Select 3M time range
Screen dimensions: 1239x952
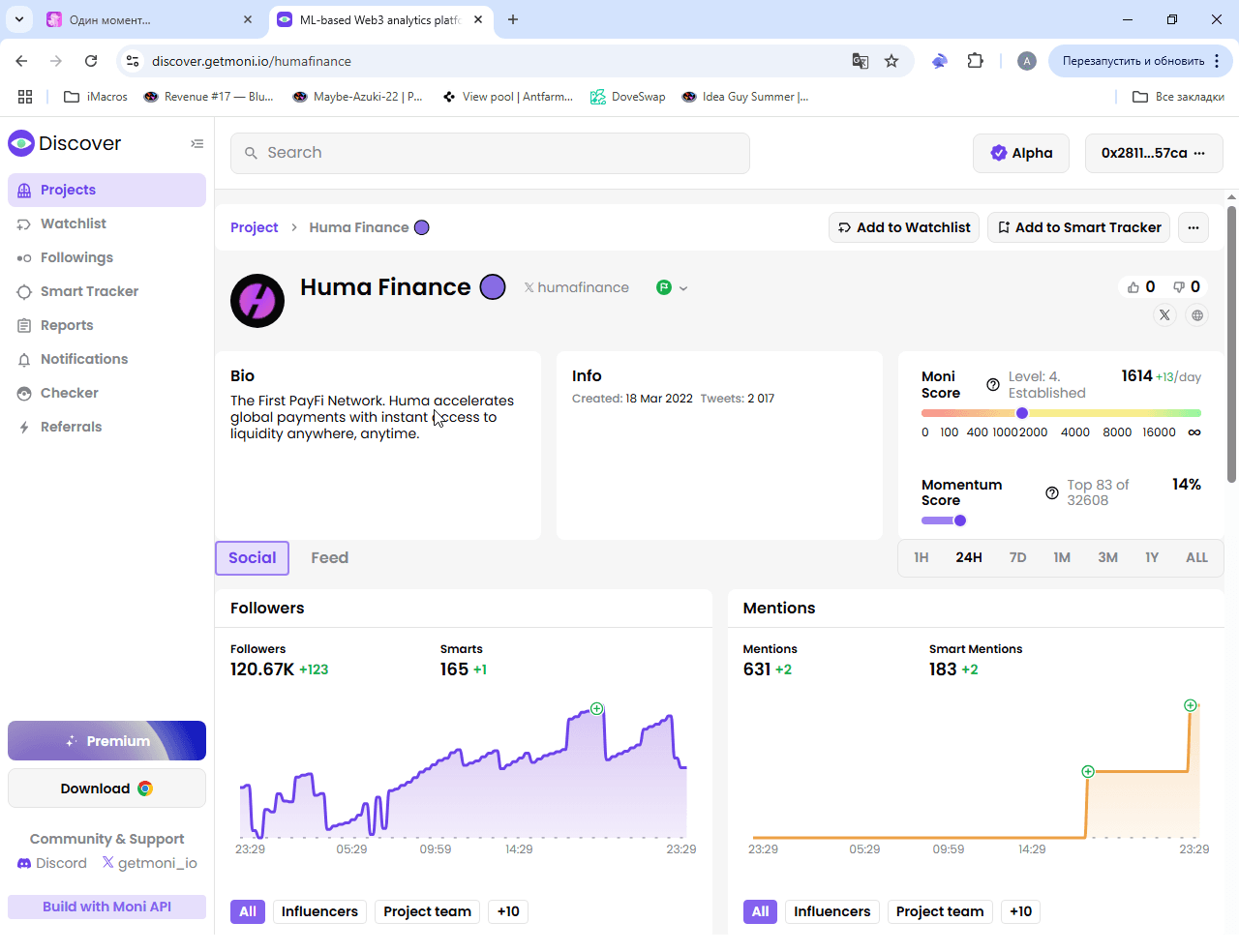1108,558
